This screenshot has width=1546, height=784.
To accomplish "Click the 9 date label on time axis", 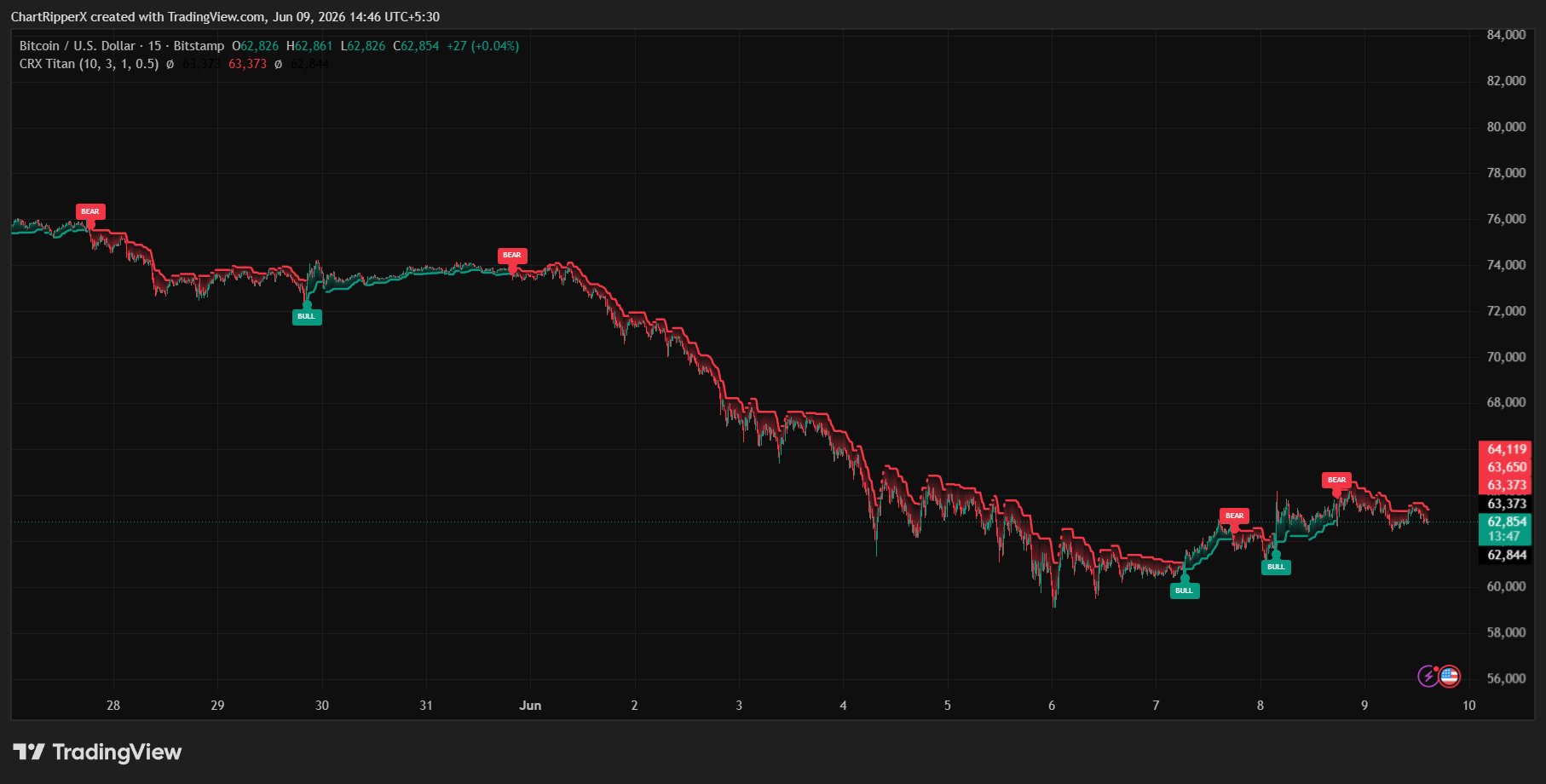I will click(1364, 706).
